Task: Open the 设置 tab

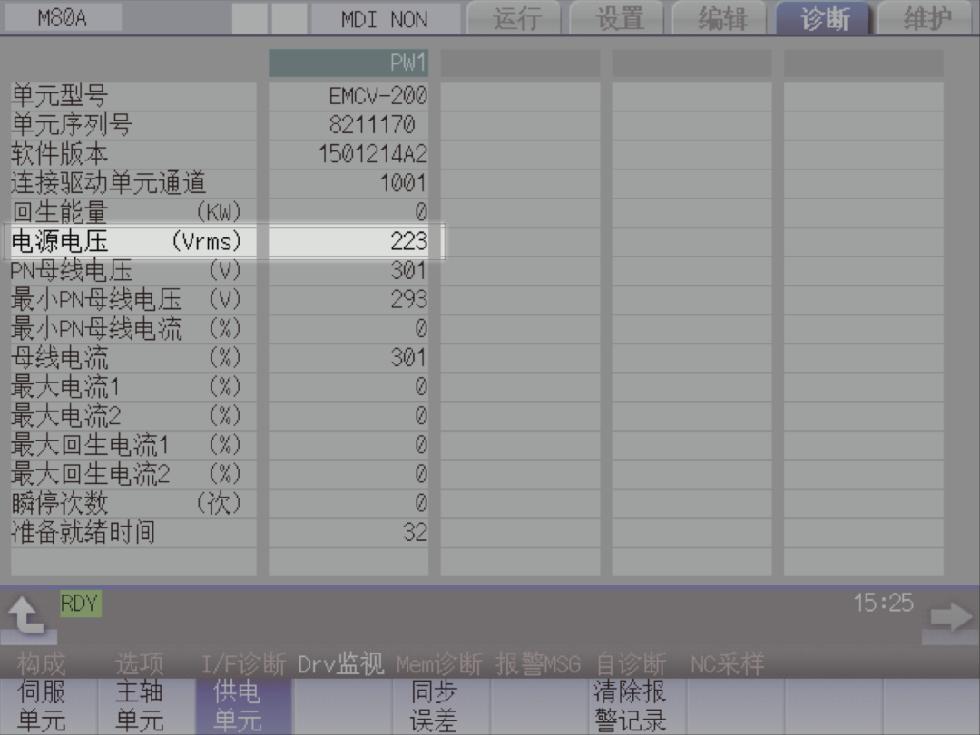Action: click(619, 19)
